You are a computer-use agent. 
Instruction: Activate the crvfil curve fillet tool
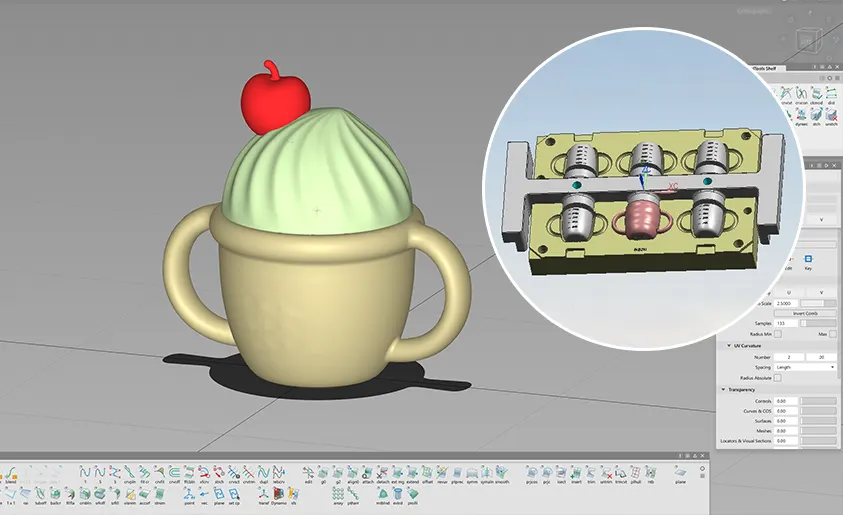pos(160,475)
